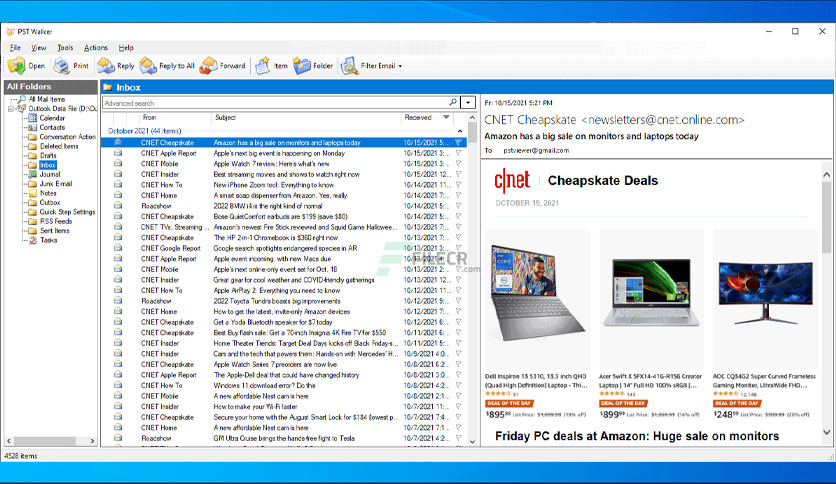Click the Acer Swift X laptop thumbnail
This screenshot has height=484, width=836.
coord(652,292)
